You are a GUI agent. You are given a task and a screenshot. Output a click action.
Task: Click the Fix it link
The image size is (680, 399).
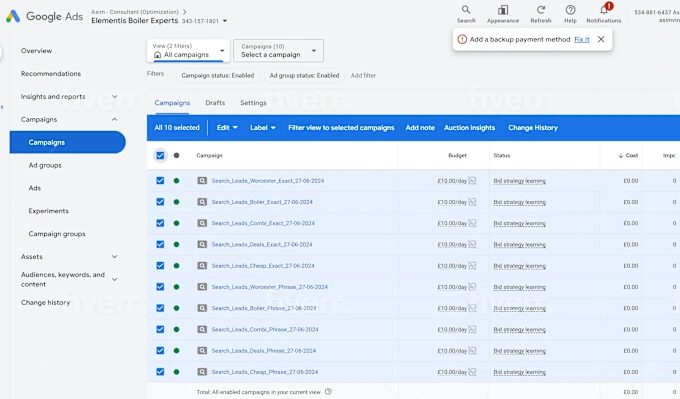pos(582,39)
